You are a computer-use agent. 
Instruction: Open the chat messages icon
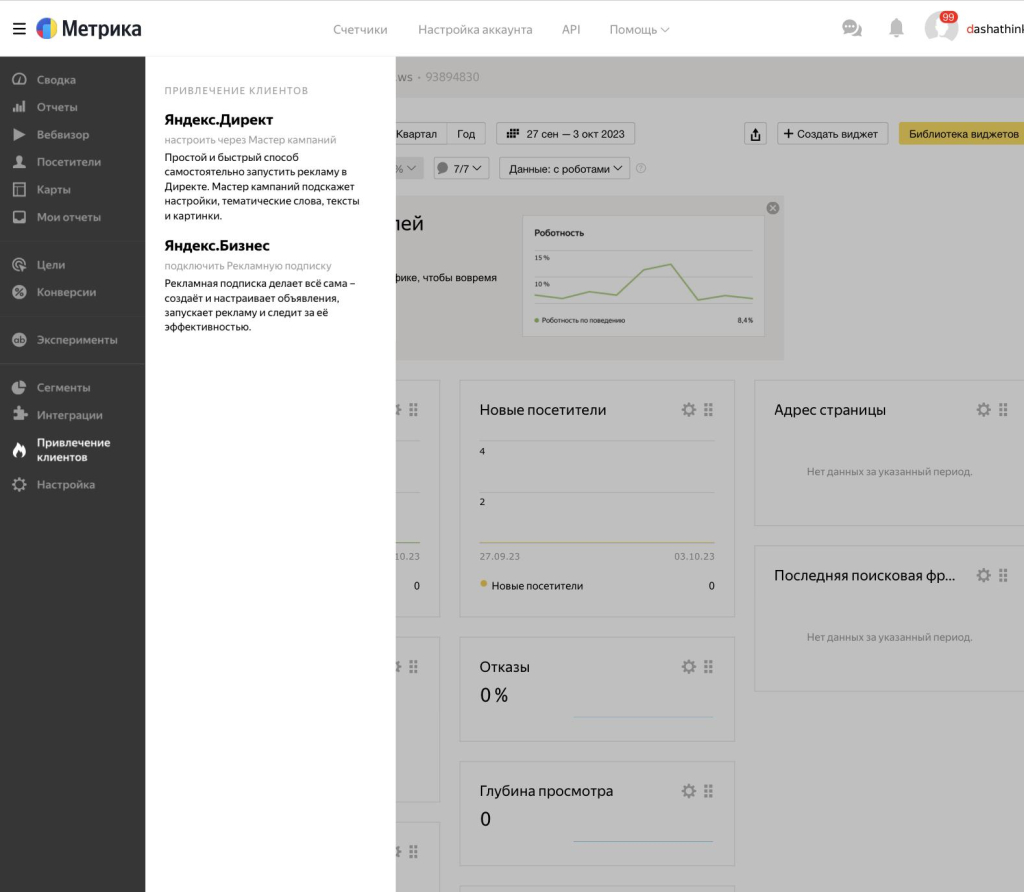tap(852, 29)
